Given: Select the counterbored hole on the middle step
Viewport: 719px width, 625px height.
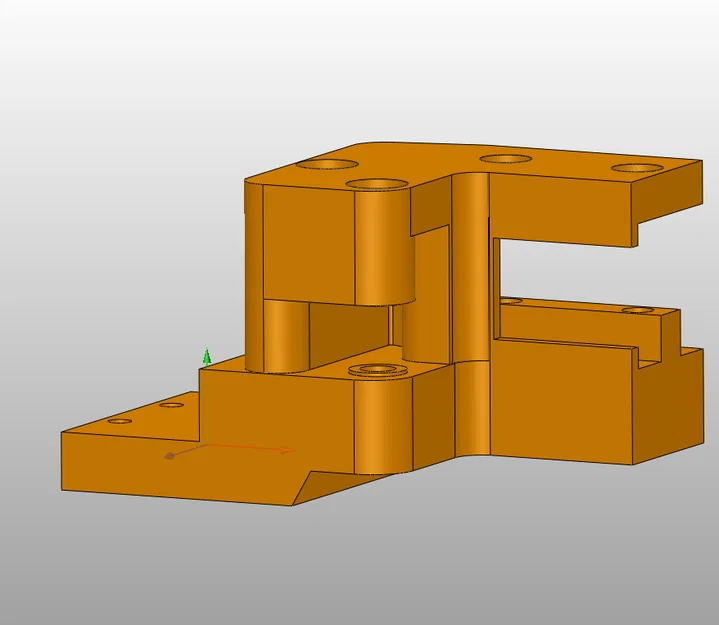Looking at the screenshot, I should pos(377,370).
